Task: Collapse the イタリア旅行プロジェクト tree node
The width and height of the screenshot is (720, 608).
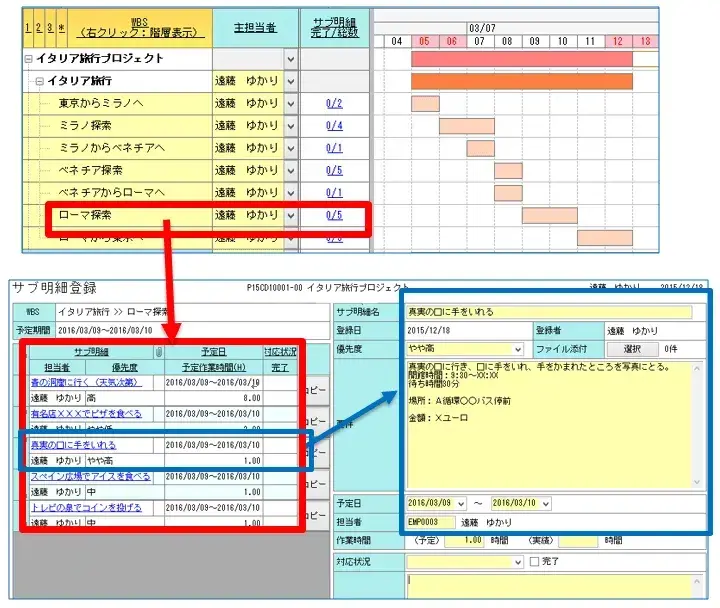Action: pyautogui.click(x=28, y=59)
